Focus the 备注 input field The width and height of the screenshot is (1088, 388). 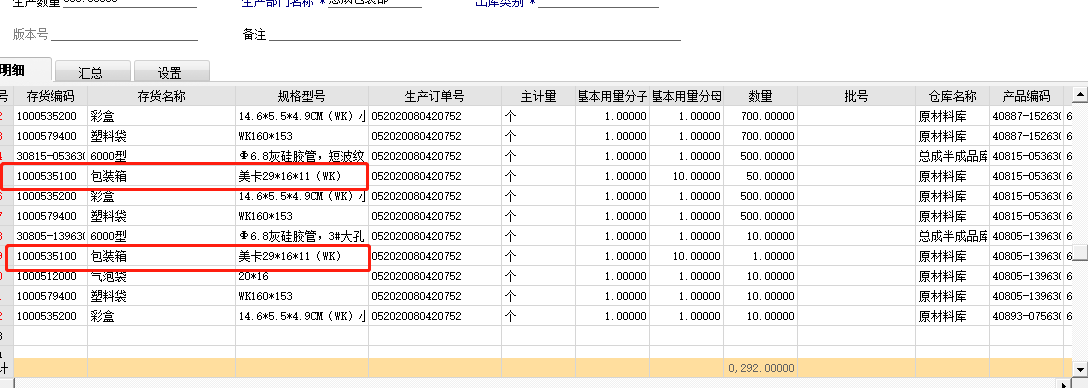pyautogui.click(x=475, y=34)
